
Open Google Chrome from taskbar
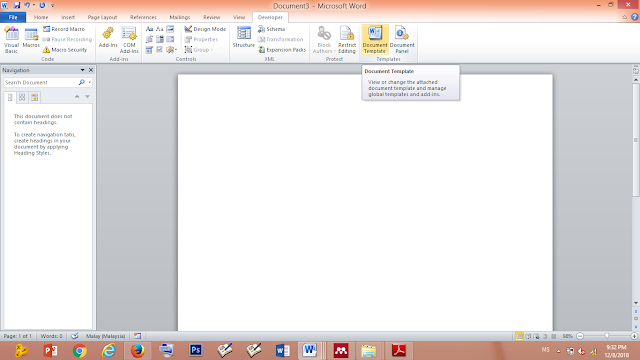(80, 351)
